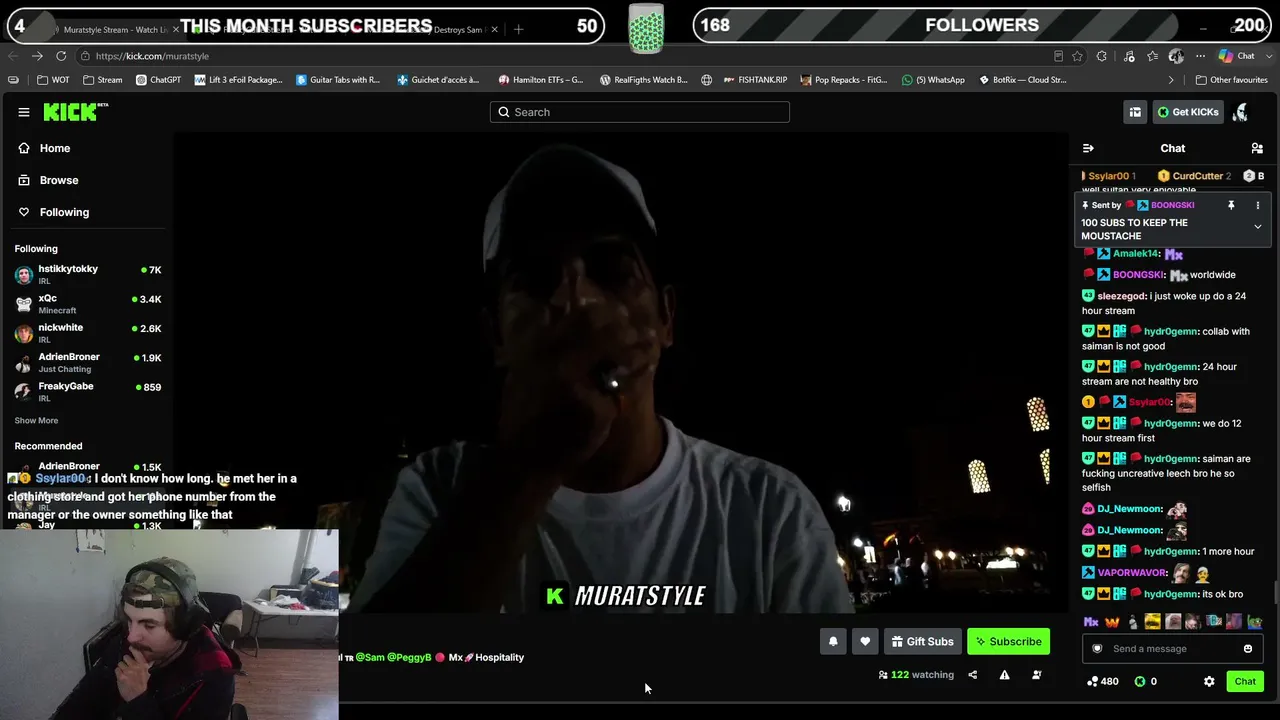Bookmark this page with star icon
This screenshot has width=1280, height=720.
click(1077, 56)
